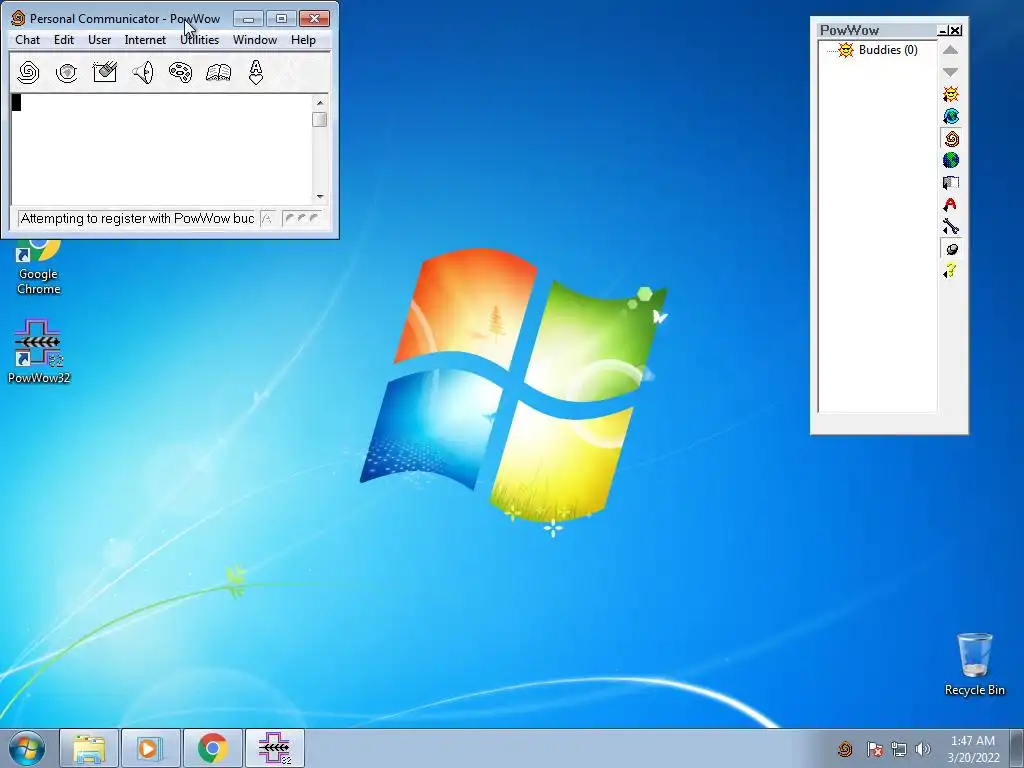Click the Show desktop strip on taskbar

coord(1017,748)
